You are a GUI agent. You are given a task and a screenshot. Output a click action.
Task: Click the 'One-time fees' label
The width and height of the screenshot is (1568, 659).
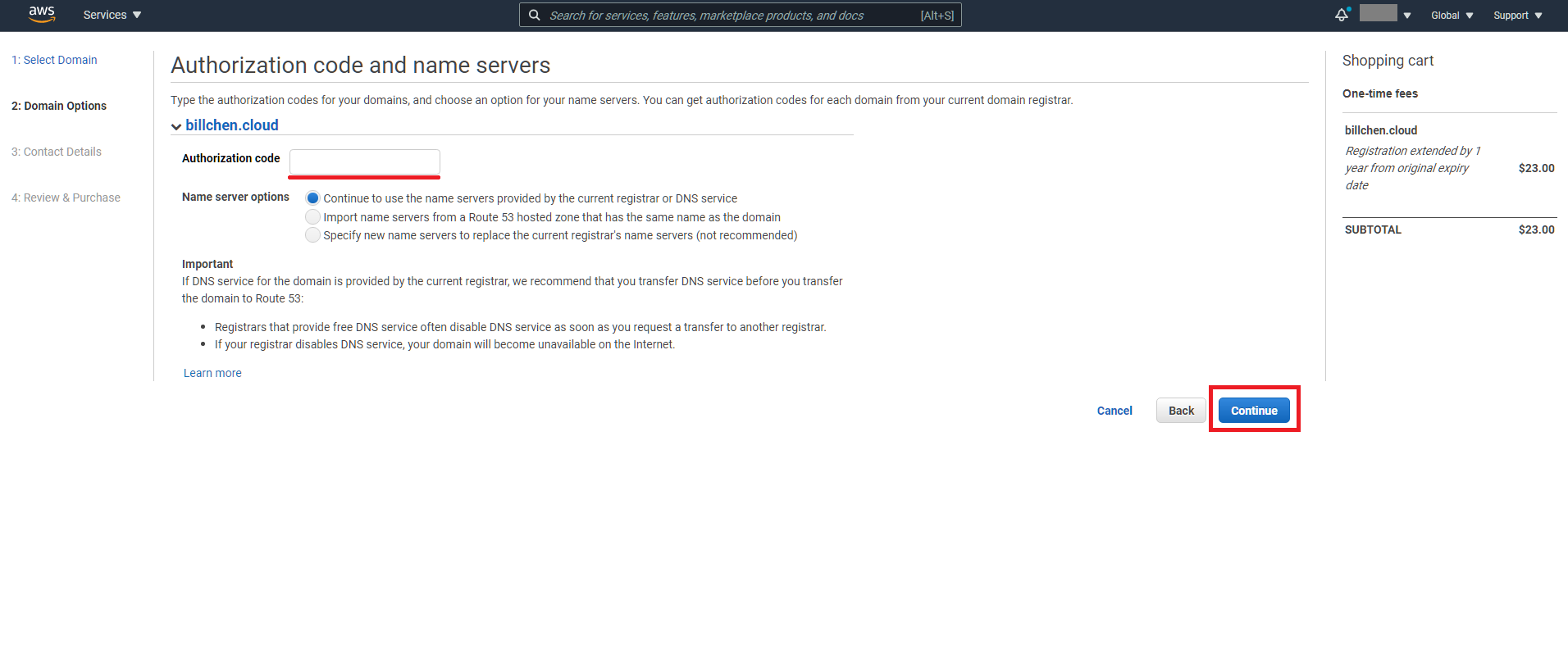click(x=1380, y=93)
